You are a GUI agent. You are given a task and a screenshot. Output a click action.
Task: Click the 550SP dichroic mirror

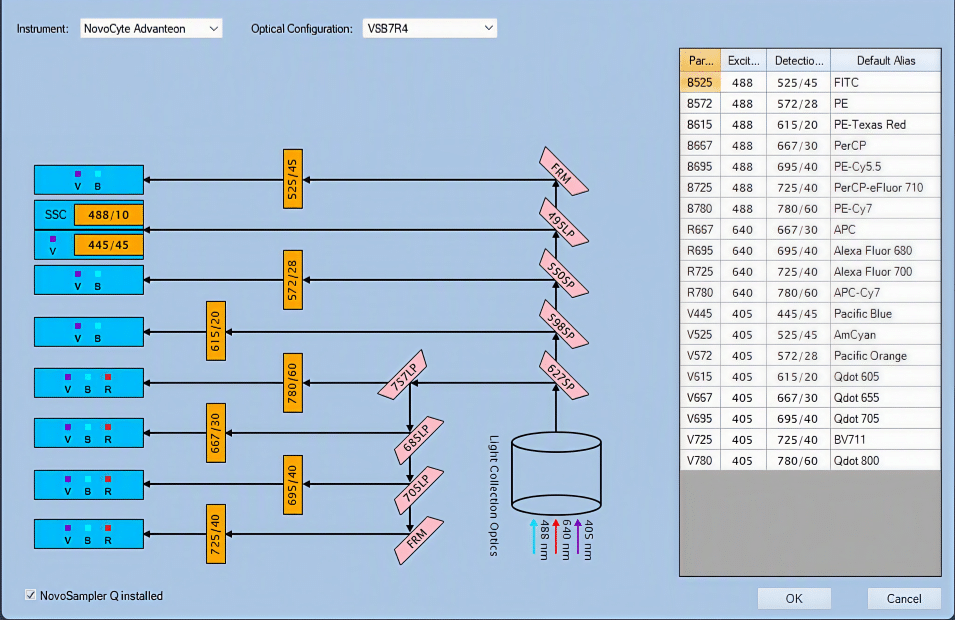(x=564, y=273)
